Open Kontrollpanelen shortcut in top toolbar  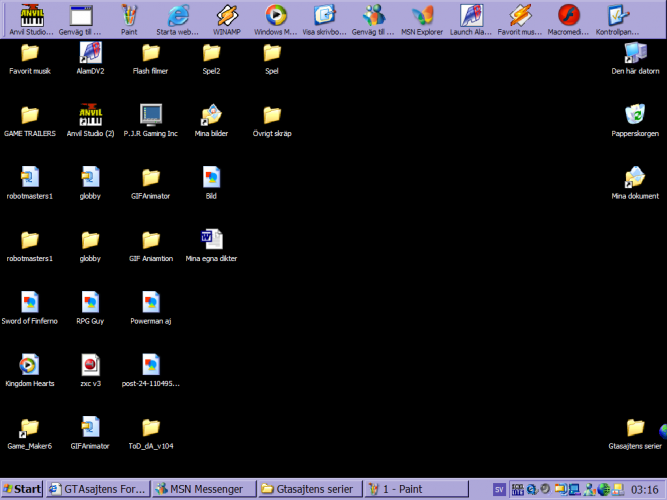point(616,17)
